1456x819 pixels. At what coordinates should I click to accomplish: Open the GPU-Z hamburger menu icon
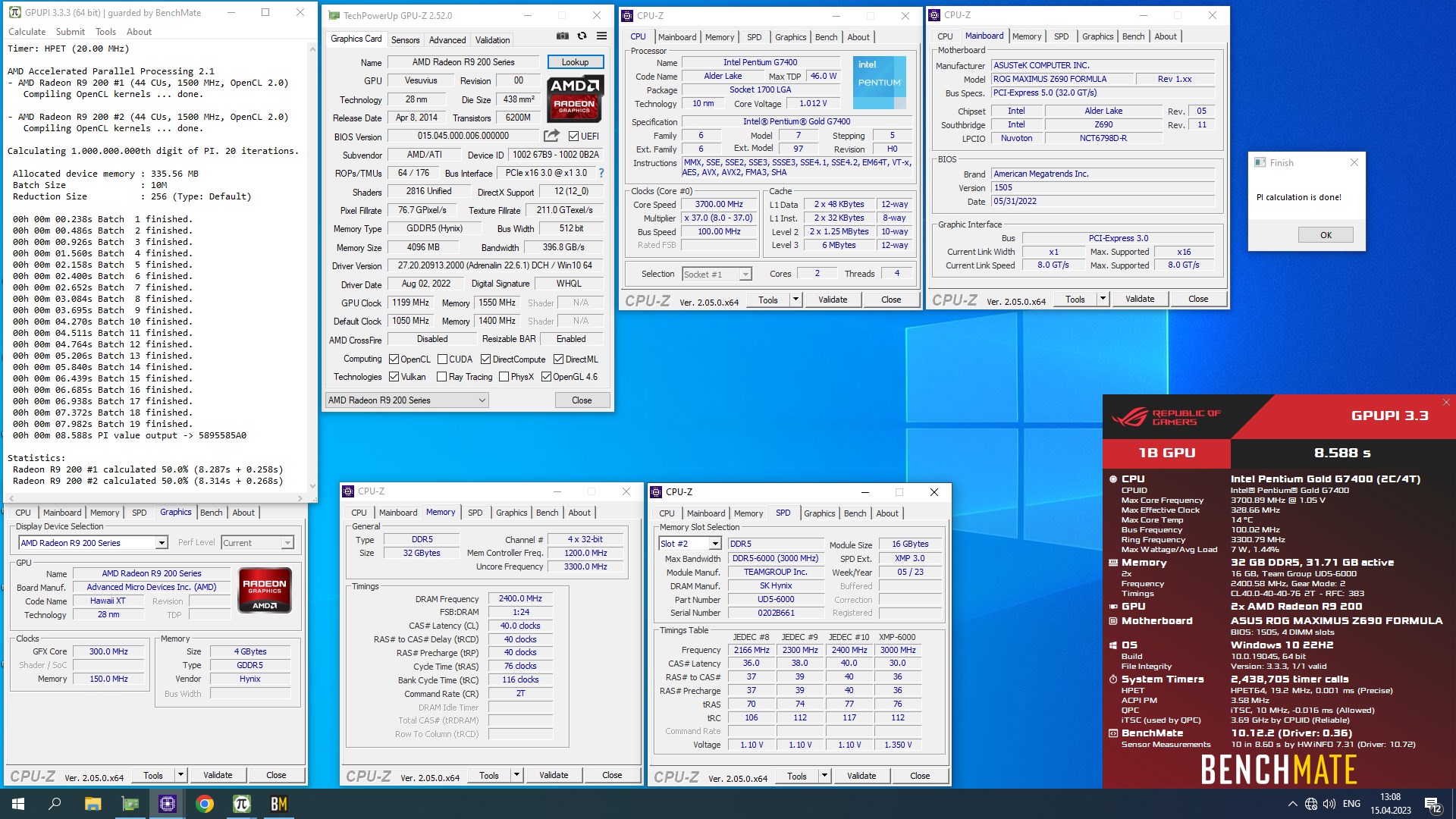click(601, 36)
